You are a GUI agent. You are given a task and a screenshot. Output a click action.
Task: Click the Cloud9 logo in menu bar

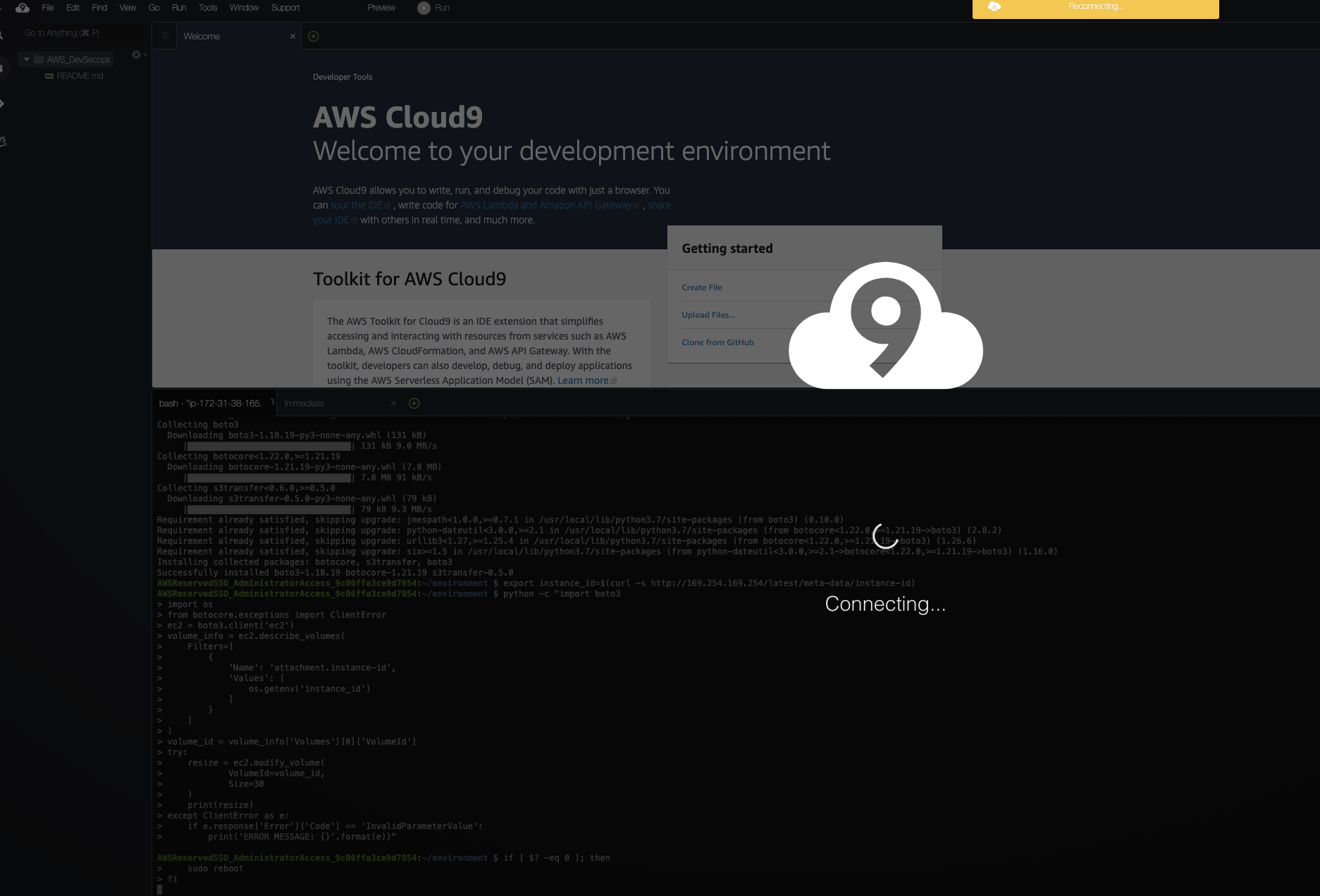click(x=23, y=8)
